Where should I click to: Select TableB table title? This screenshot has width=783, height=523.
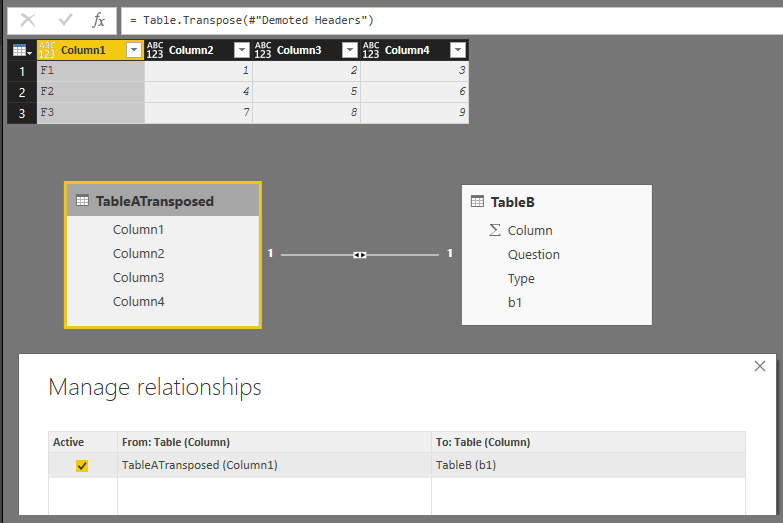[x=512, y=202]
